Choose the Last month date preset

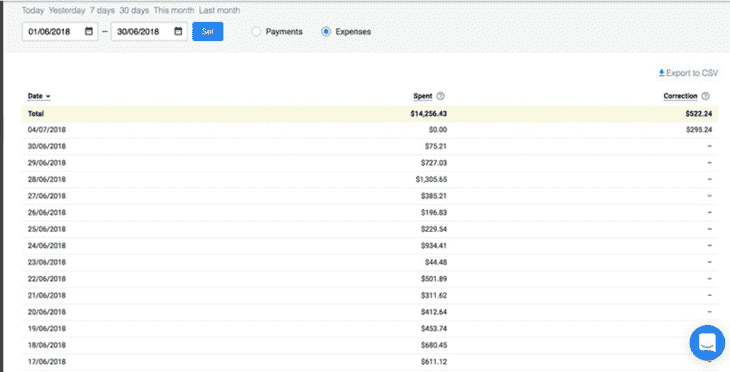tap(219, 10)
